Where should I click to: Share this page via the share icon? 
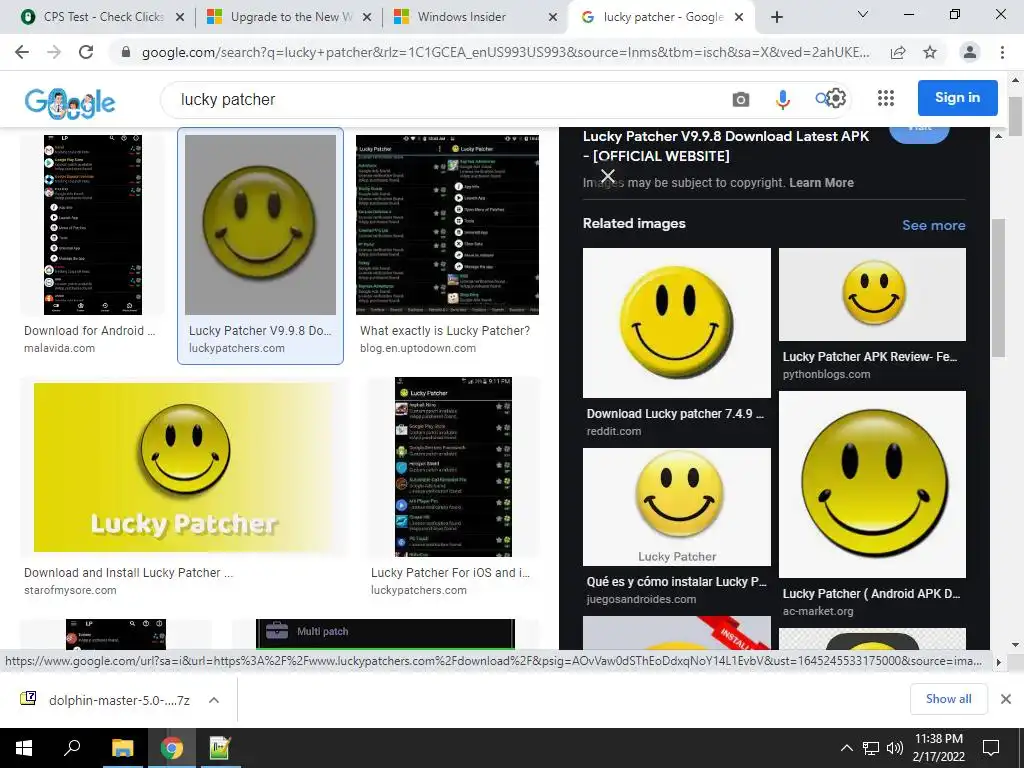coord(898,52)
